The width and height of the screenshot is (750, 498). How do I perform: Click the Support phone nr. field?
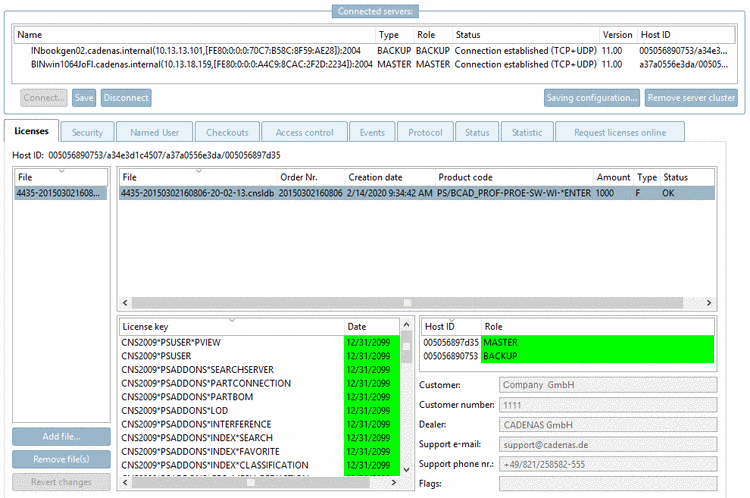[x=608, y=464]
